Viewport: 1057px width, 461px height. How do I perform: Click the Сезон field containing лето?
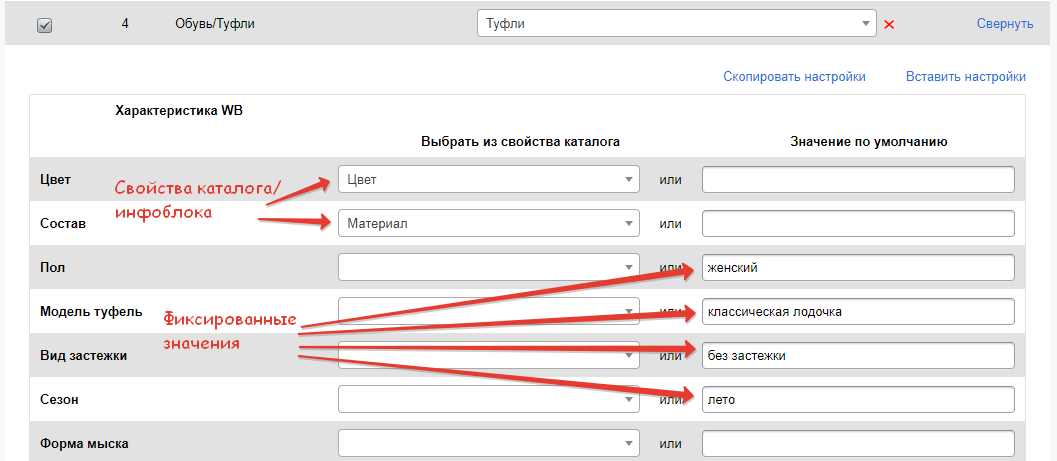coord(857,399)
